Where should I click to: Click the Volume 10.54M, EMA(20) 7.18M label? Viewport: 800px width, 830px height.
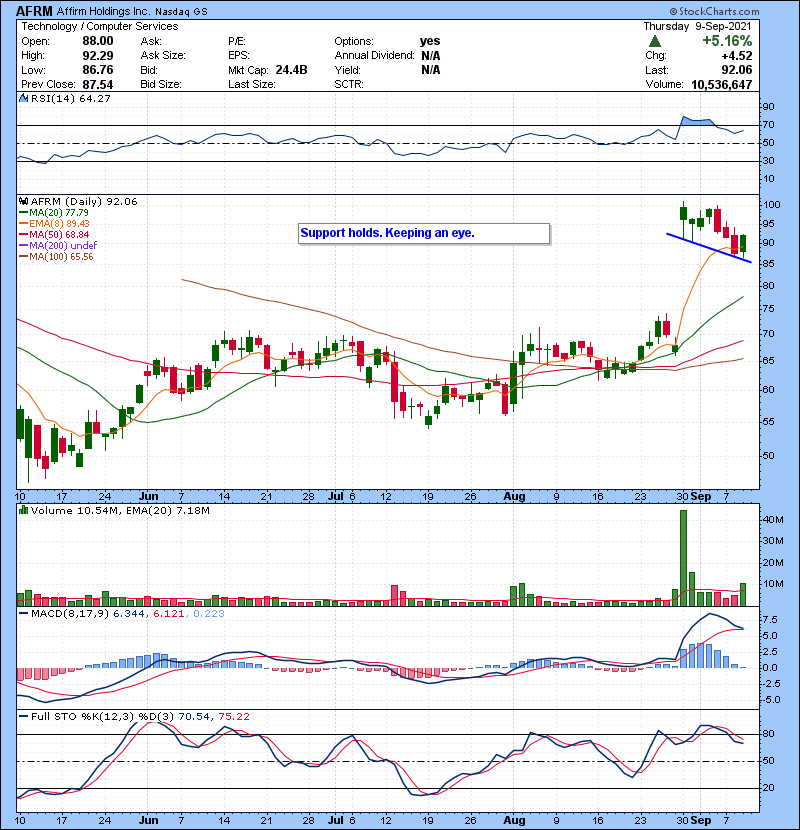[x=120, y=511]
